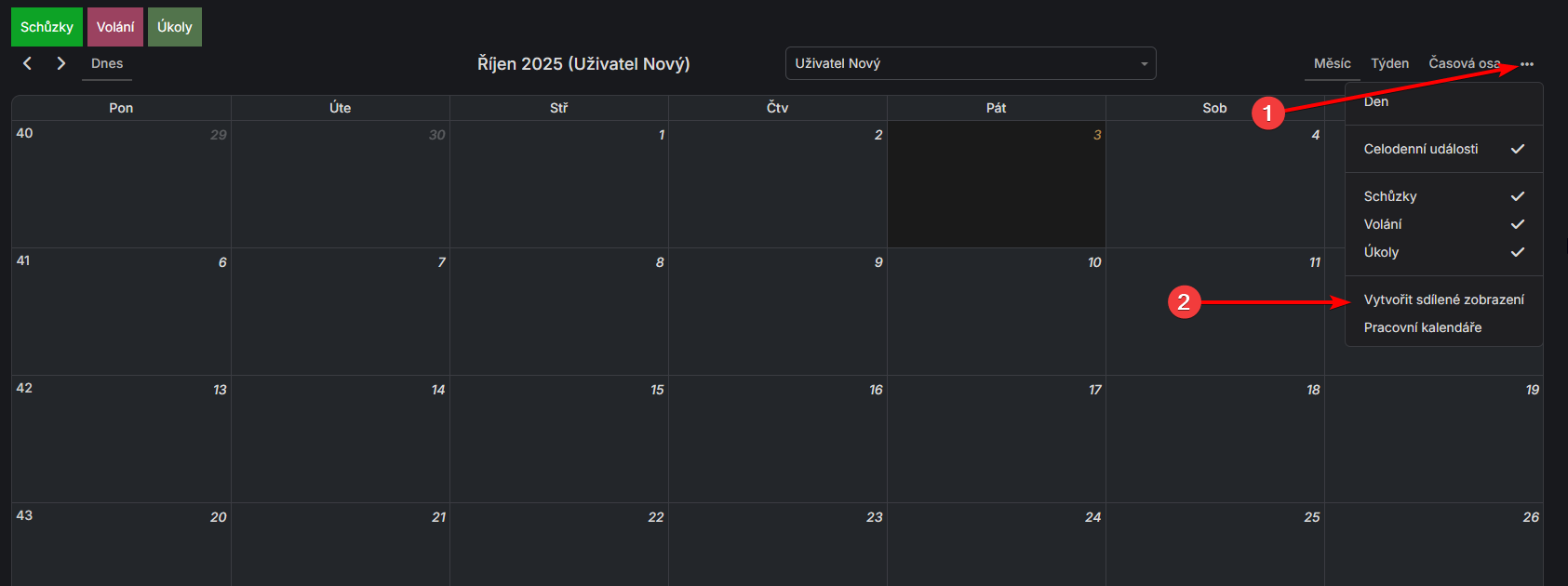Toggle Úkoly visibility in menu
The width and height of the screenshot is (1568, 586).
[x=1443, y=252]
